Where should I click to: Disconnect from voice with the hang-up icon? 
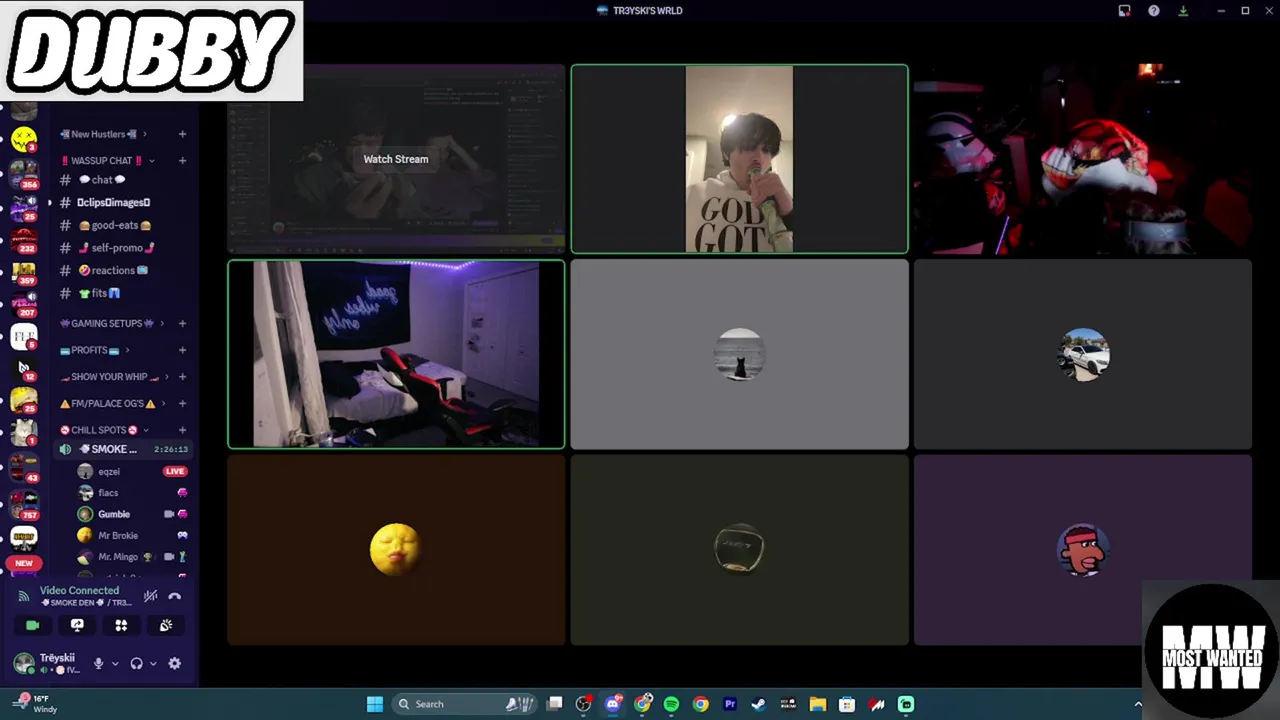tap(175, 596)
